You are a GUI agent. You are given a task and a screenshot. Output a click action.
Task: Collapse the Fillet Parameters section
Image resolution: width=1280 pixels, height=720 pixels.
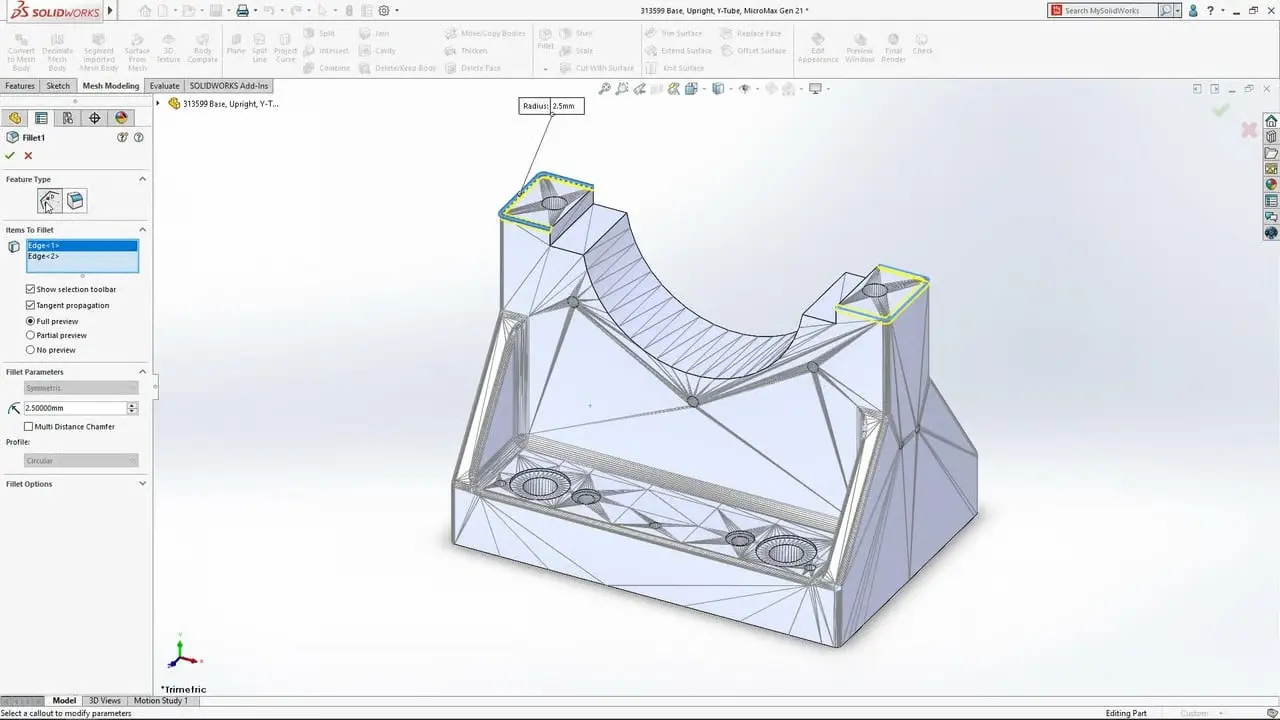[142, 372]
